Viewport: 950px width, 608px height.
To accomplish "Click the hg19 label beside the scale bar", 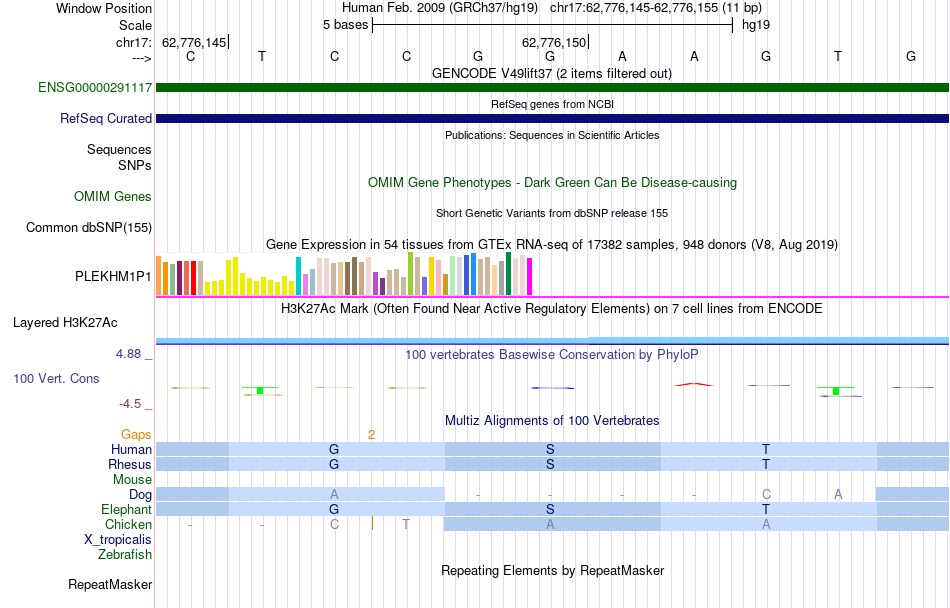I will click(x=756, y=25).
